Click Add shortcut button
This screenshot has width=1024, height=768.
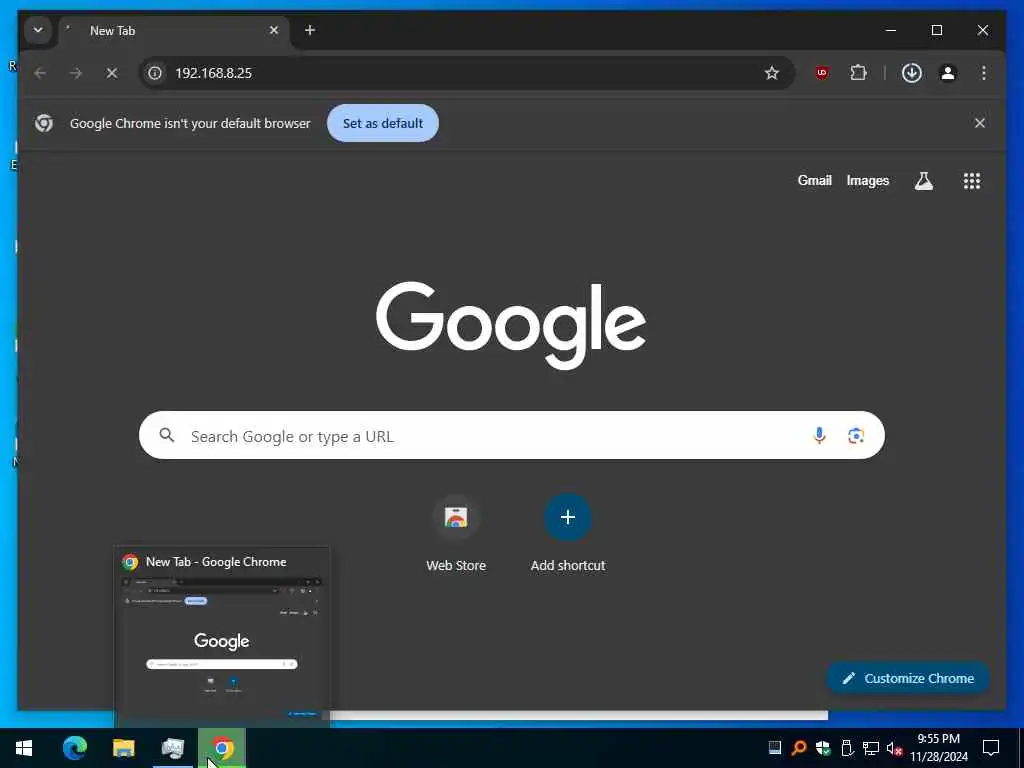point(568,534)
